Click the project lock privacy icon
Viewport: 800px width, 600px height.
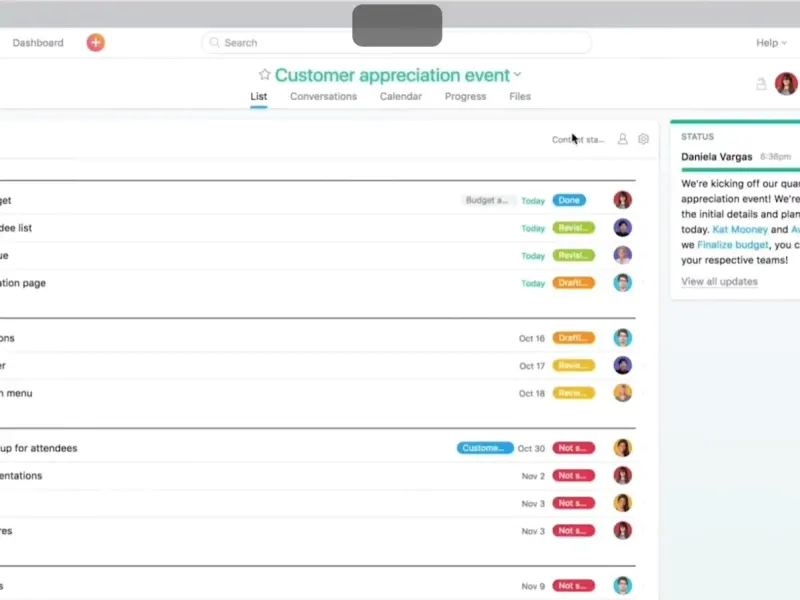coord(761,85)
